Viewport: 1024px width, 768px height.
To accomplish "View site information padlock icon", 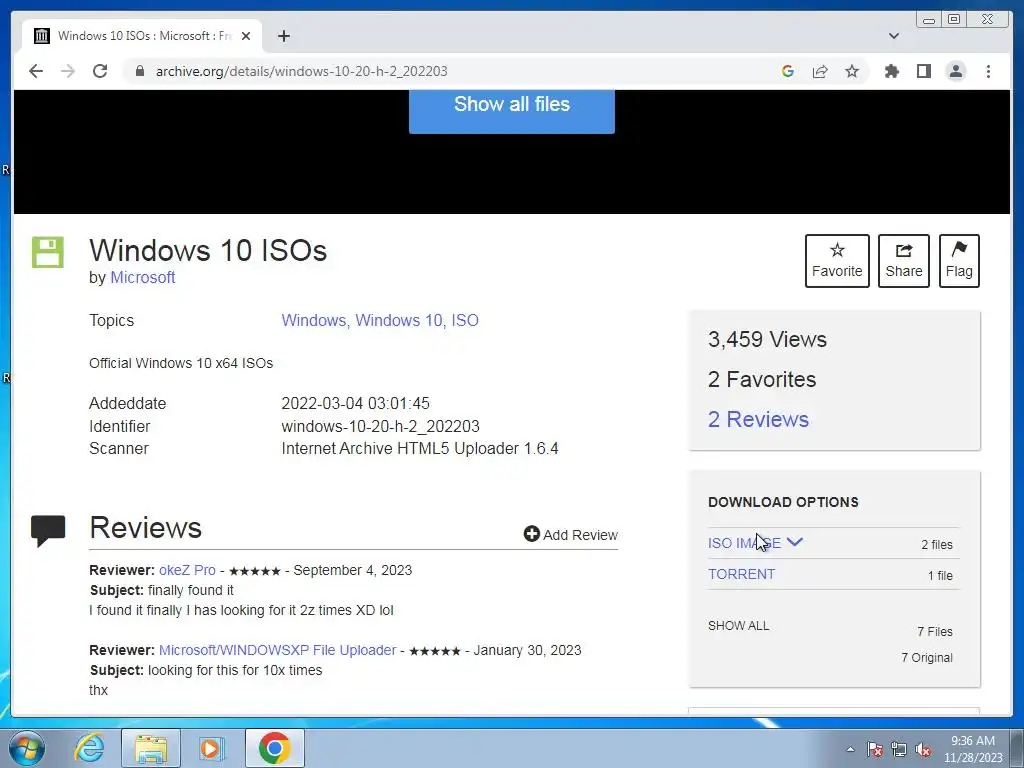I will (139, 71).
